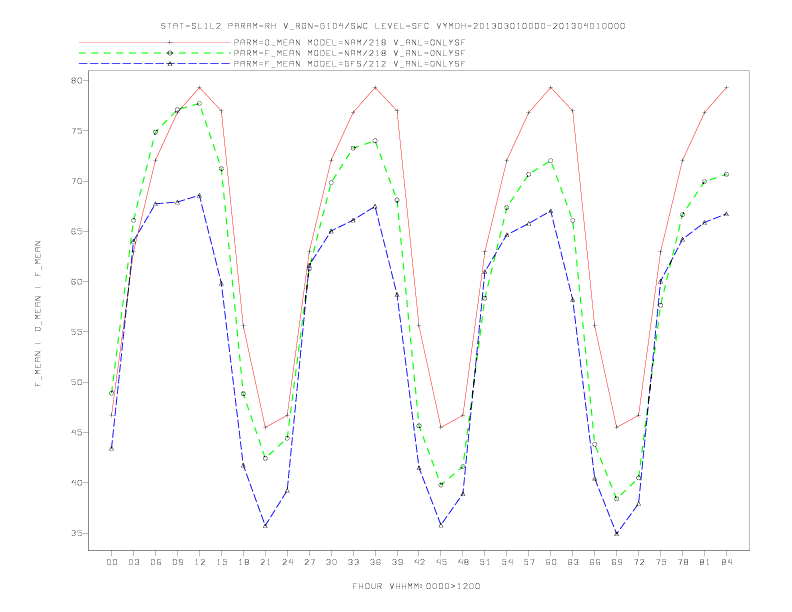Viewport: 792px width, 612px height.
Task: Click y-axis tick value 80
Action: (76, 80)
